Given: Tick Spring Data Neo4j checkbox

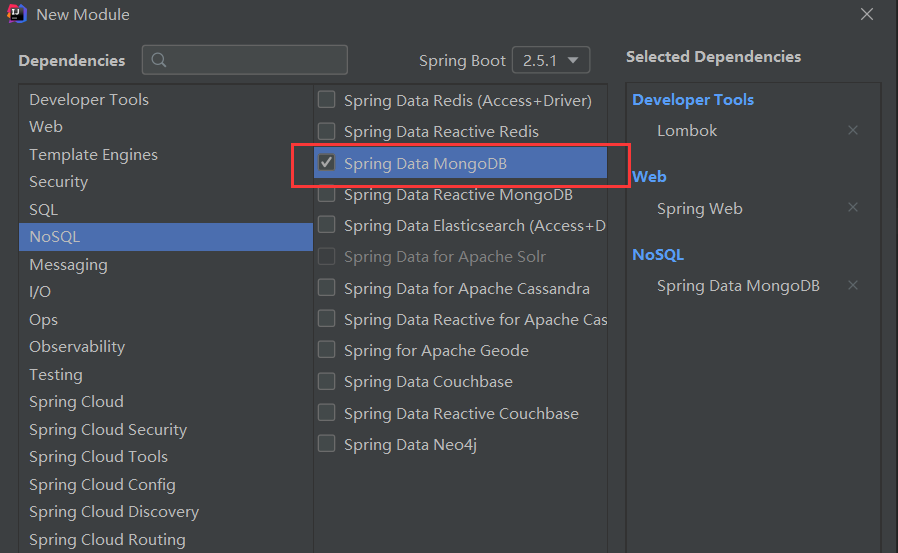Looking at the screenshot, I should [x=326, y=444].
